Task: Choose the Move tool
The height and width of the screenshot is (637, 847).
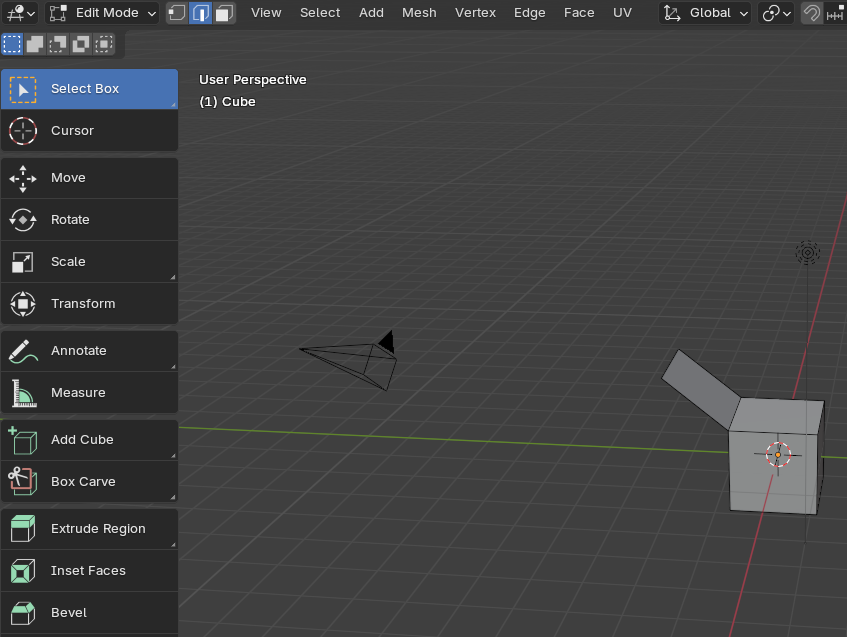Action: click(89, 178)
